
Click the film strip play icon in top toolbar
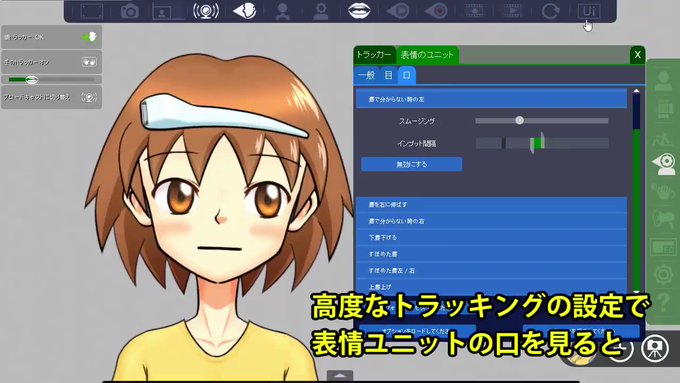coord(513,11)
